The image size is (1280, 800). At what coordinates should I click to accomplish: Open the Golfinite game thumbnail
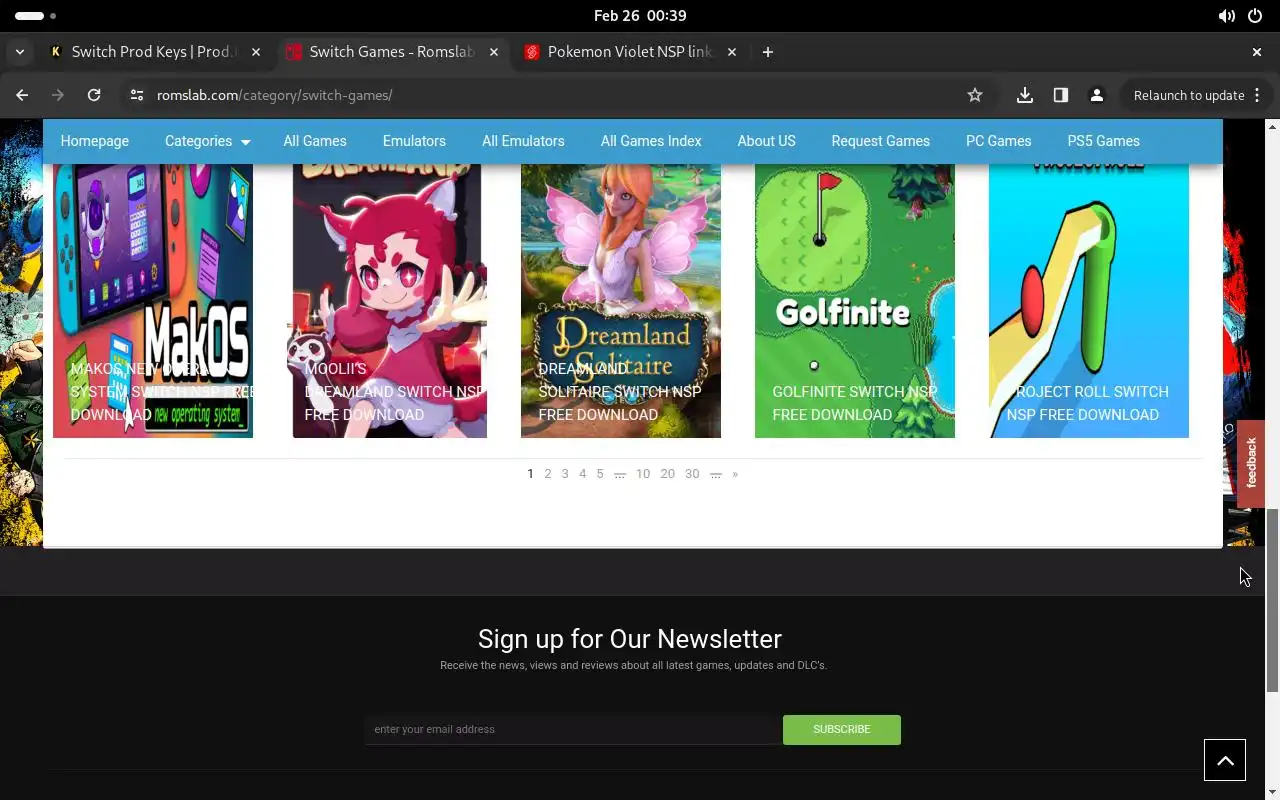coord(855,300)
